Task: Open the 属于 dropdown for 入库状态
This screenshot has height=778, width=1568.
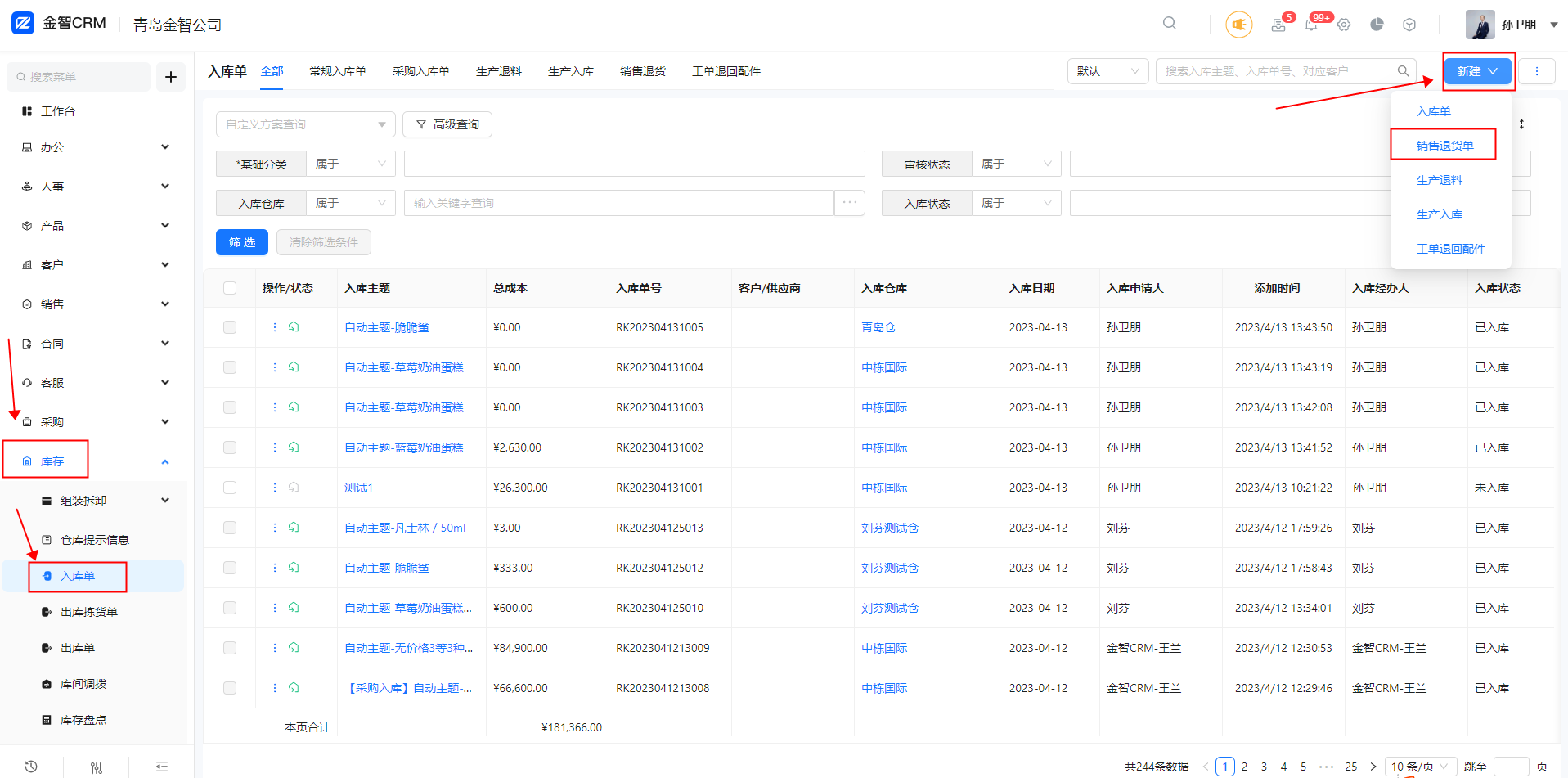Action: [1016, 203]
